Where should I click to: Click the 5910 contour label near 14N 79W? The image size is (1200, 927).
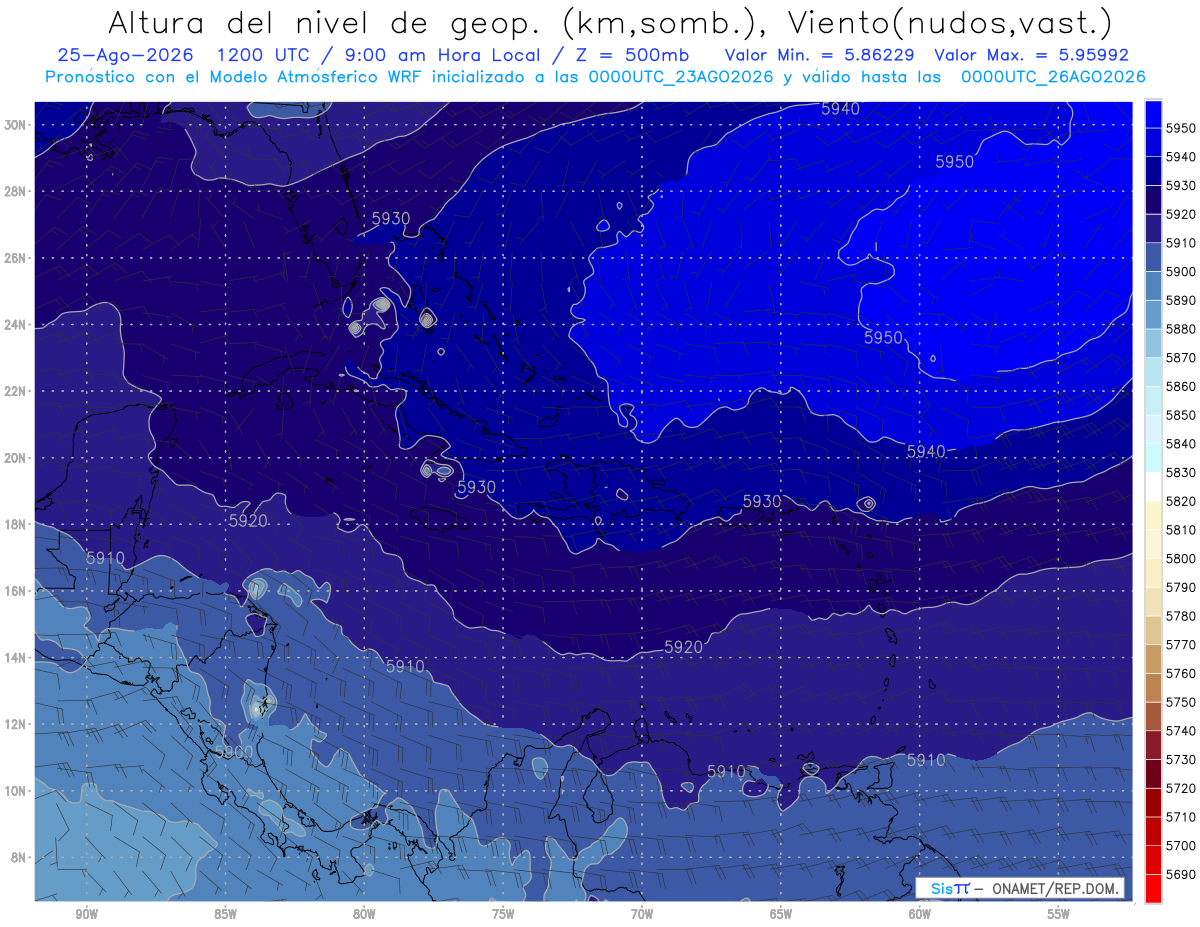tap(405, 666)
